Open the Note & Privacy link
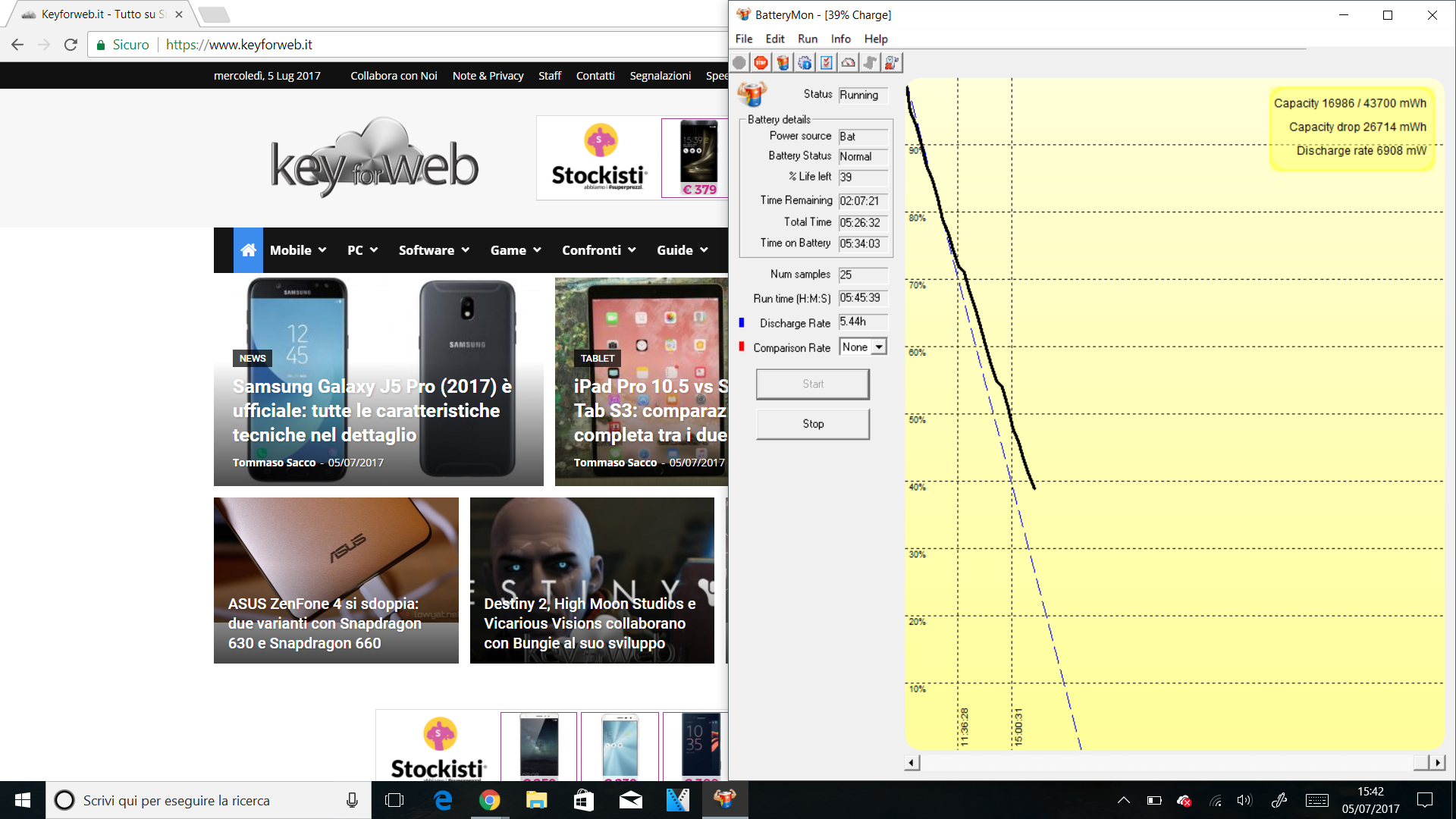 (488, 76)
